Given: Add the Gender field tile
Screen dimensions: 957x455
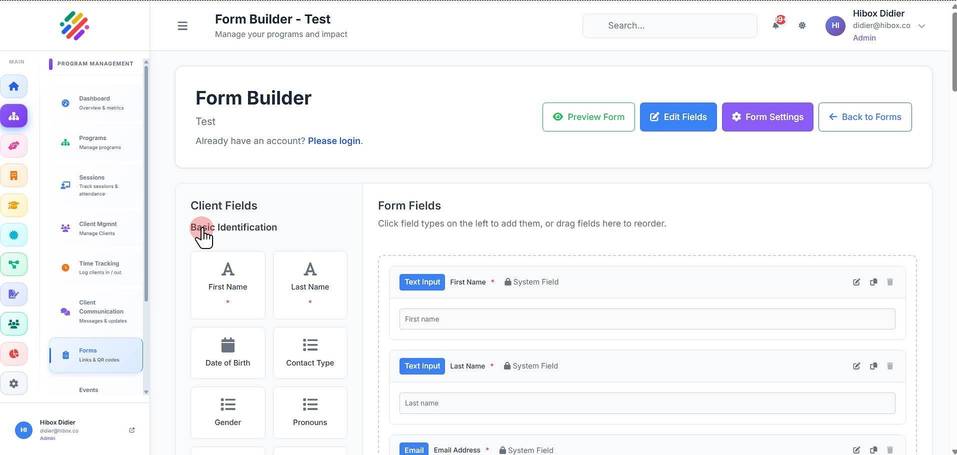Looking at the screenshot, I should pos(228,412).
